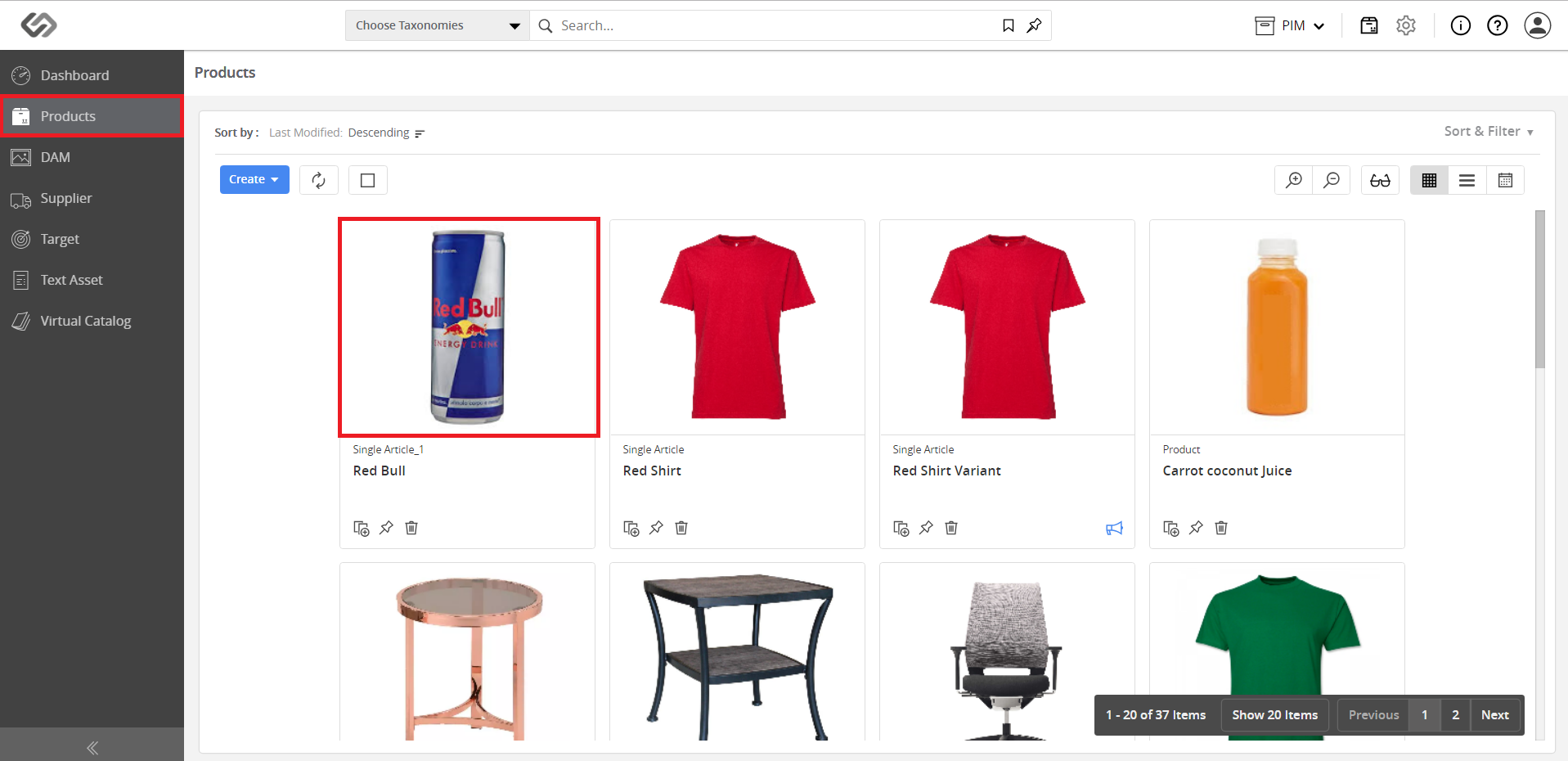Open the Create dropdown button
The height and width of the screenshot is (761, 1568).
pos(254,179)
